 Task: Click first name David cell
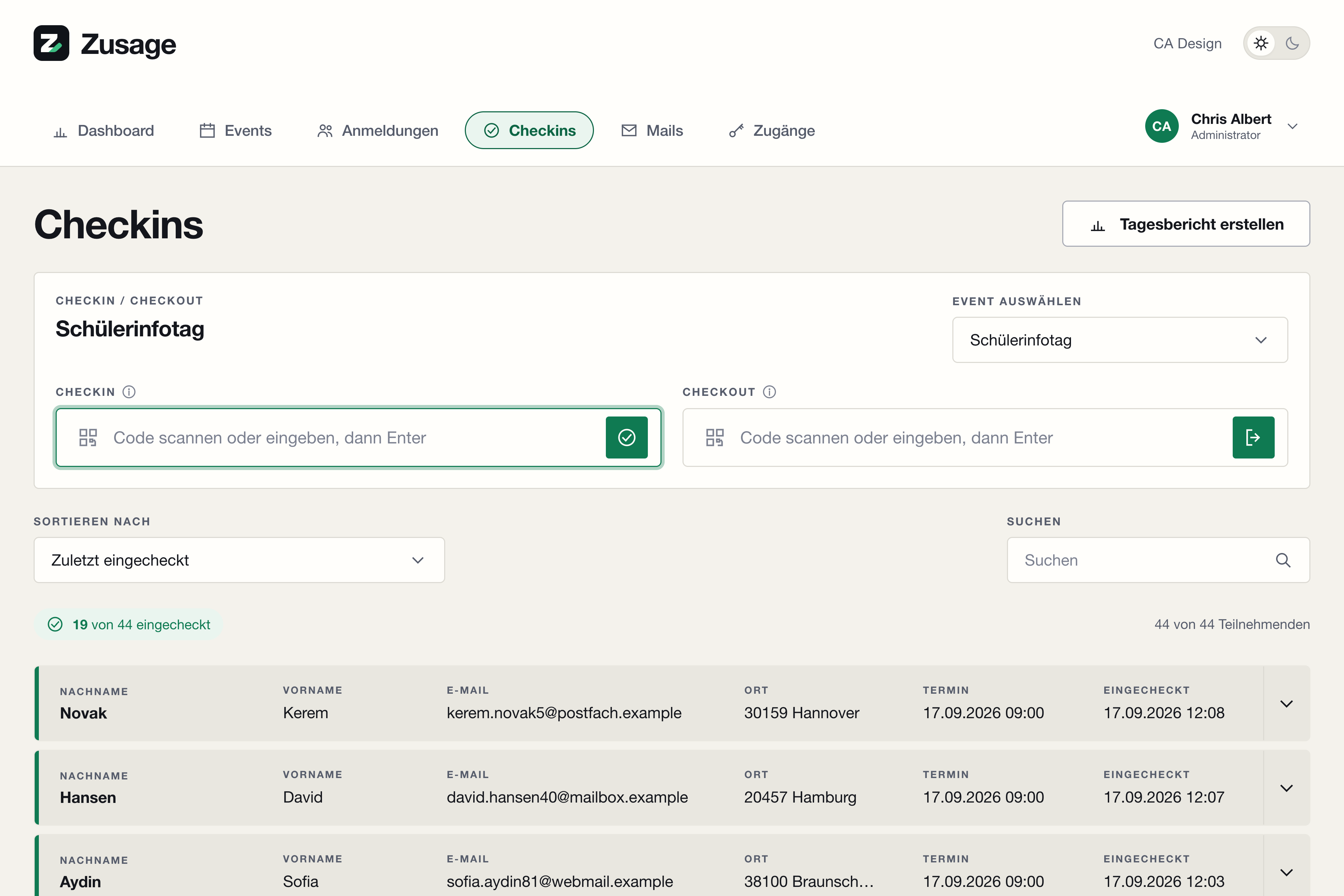[303, 797]
